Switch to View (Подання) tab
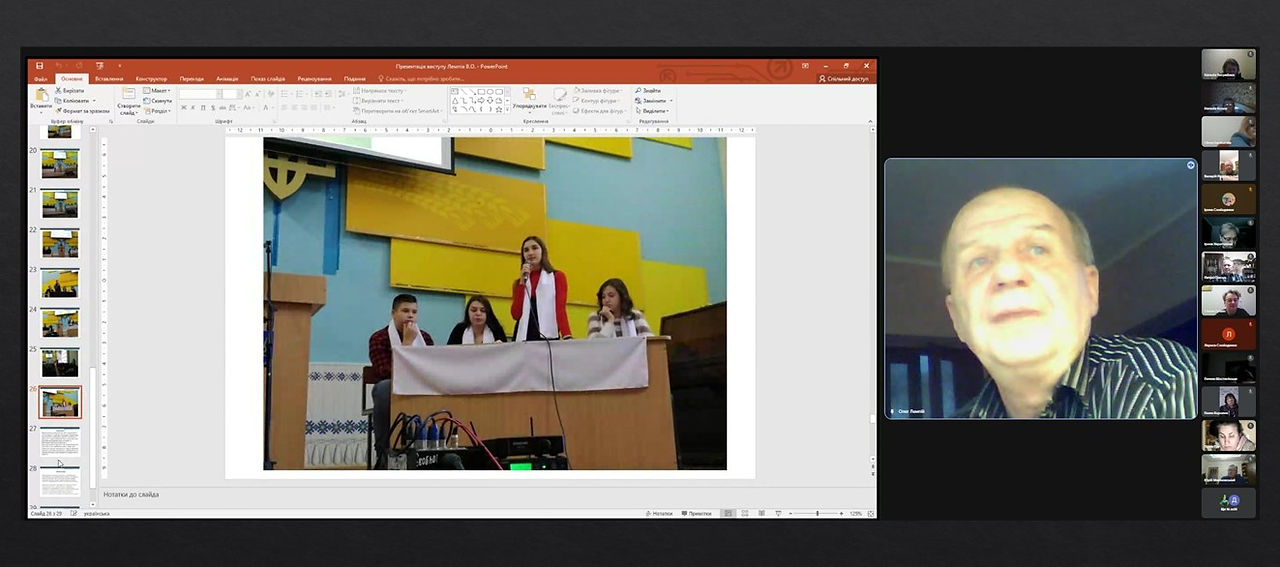This screenshot has height=567, width=1280. pyautogui.click(x=354, y=79)
